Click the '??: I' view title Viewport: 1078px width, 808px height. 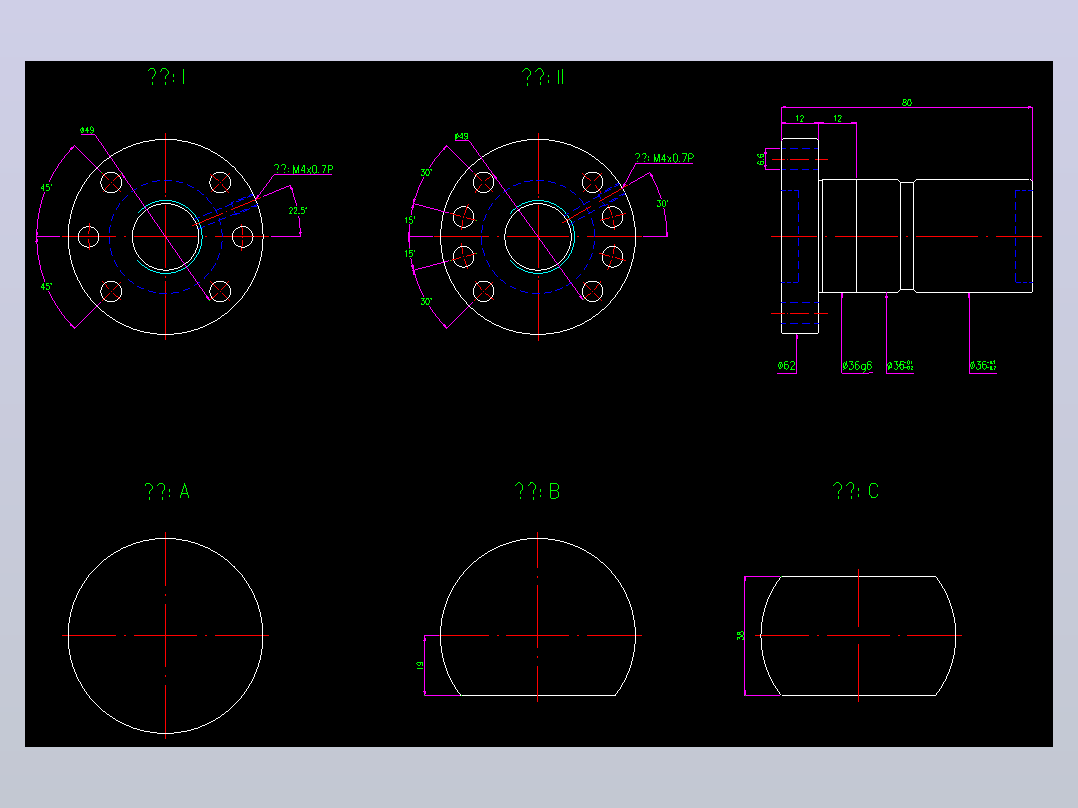click(167, 76)
